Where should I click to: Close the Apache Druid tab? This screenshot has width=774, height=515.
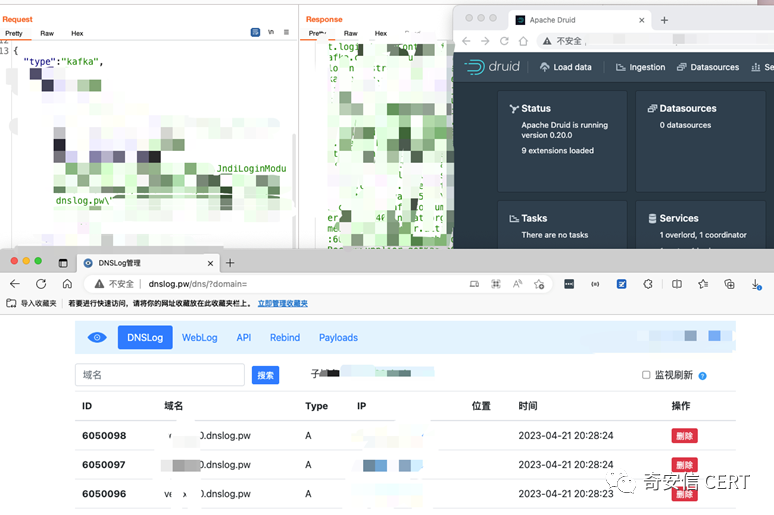[641, 20]
